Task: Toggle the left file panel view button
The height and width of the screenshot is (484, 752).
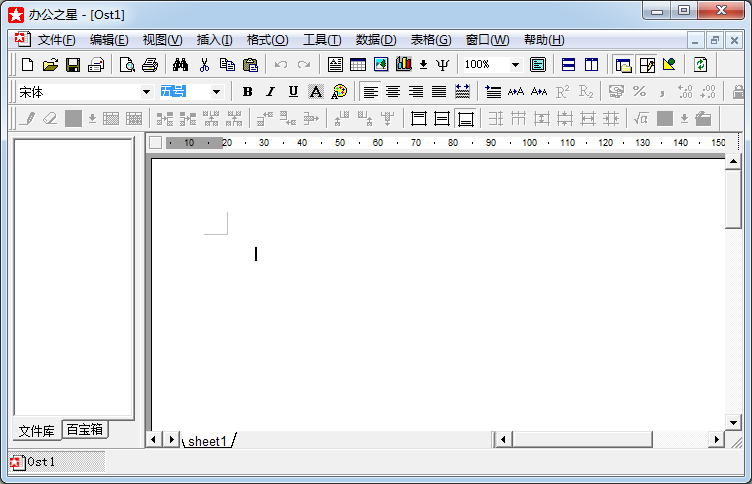Action: pos(623,65)
